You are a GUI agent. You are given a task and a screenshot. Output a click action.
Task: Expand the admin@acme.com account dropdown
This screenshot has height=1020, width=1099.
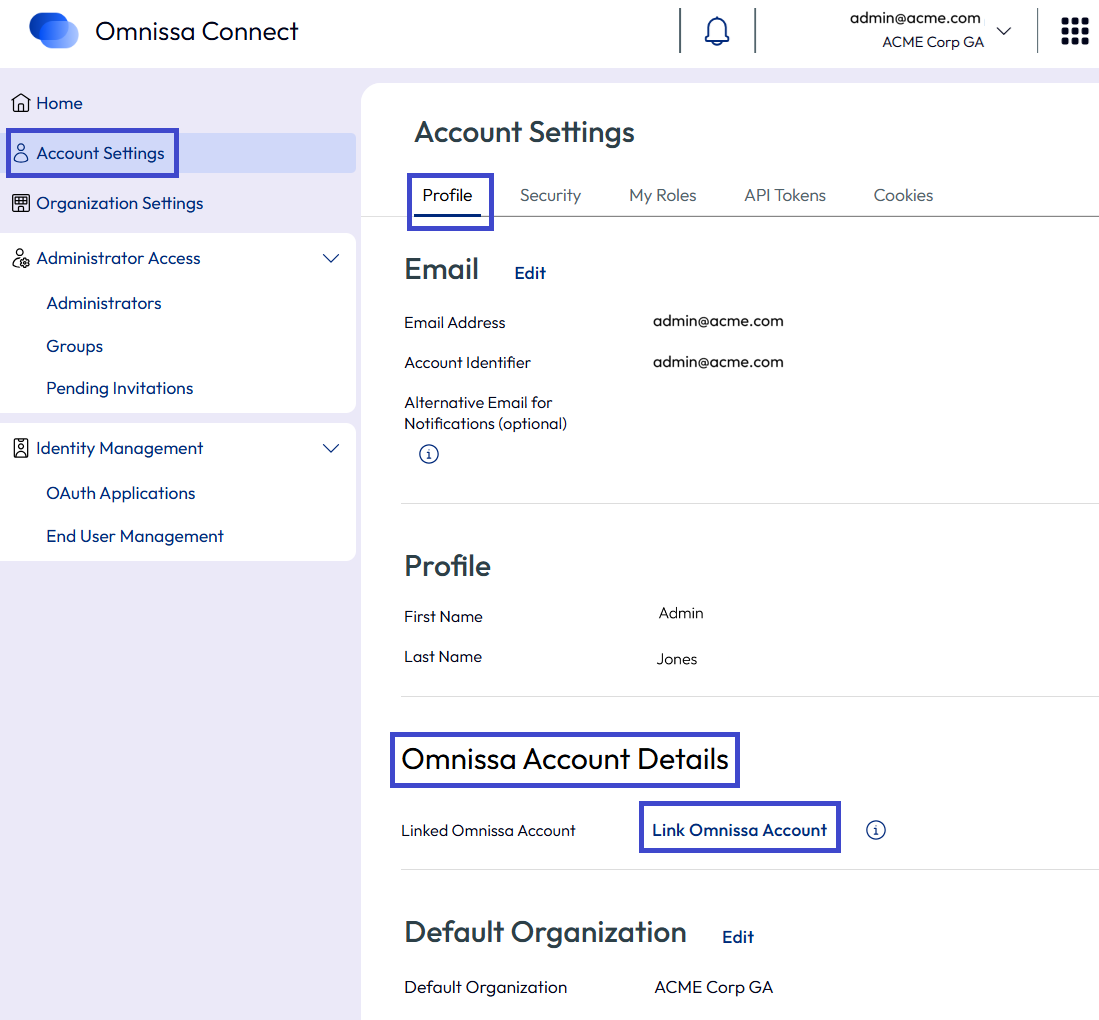(x=1004, y=31)
